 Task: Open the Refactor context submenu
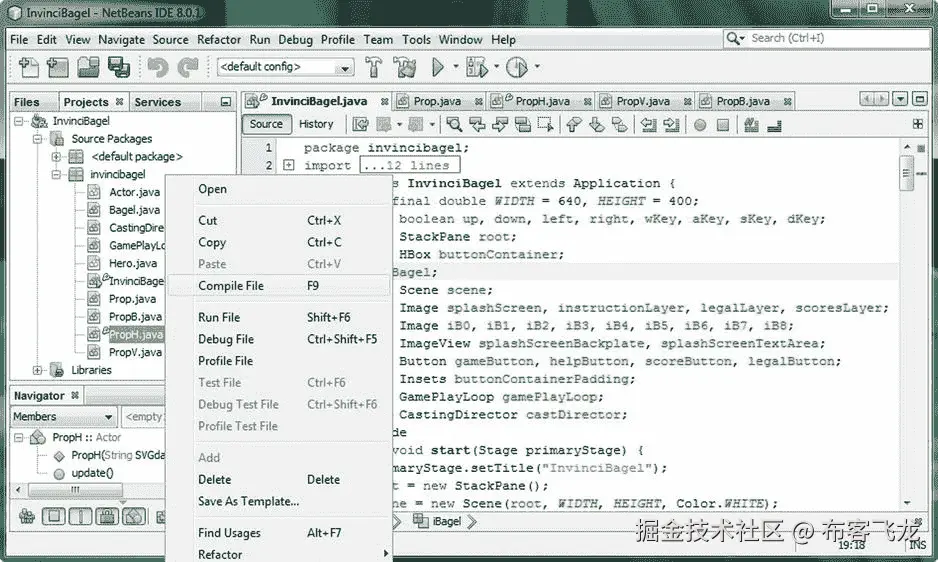click(x=279, y=554)
